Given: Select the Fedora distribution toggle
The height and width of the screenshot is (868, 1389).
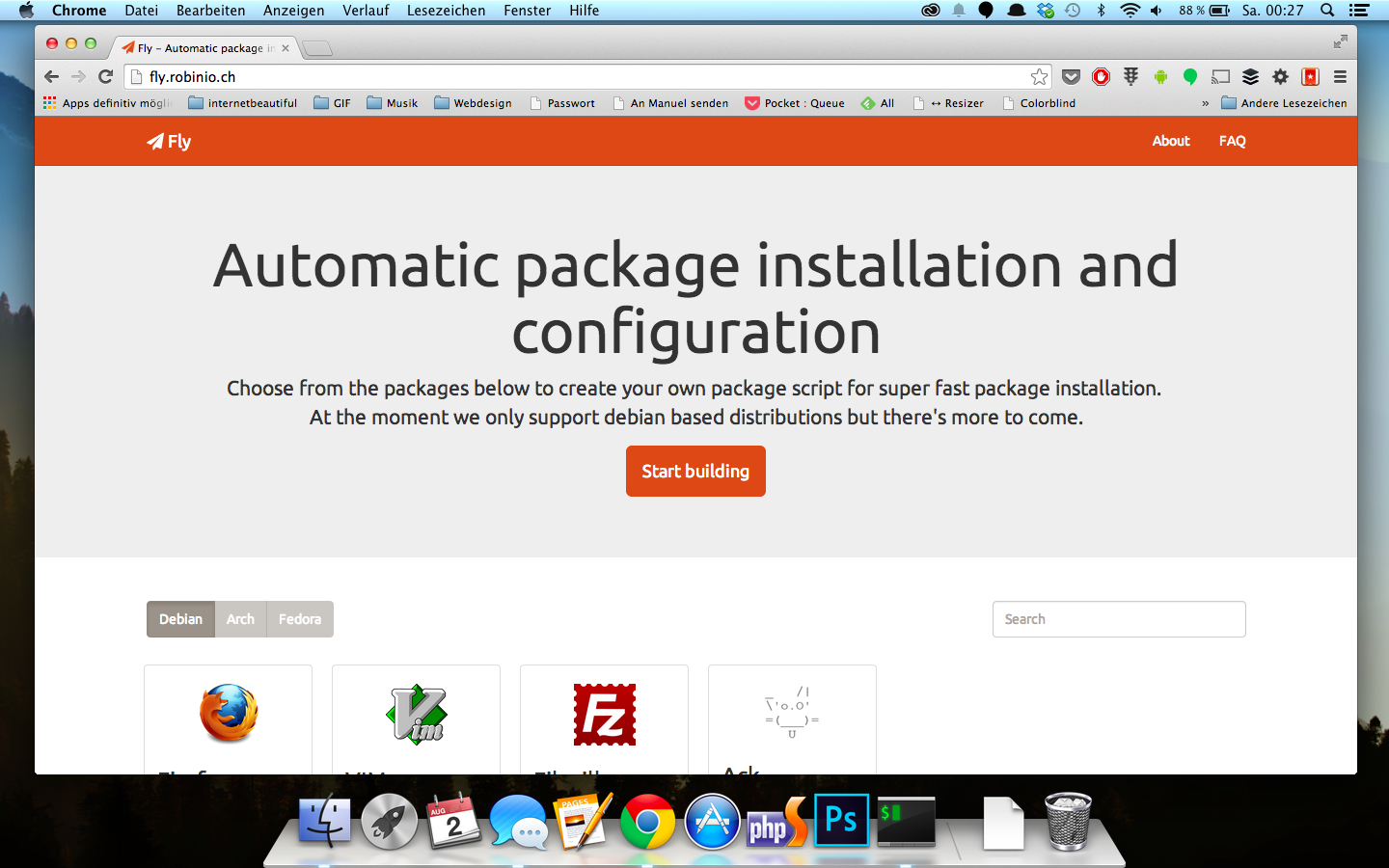Looking at the screenshot, I should pyautogui.click(x=299, y=619).
